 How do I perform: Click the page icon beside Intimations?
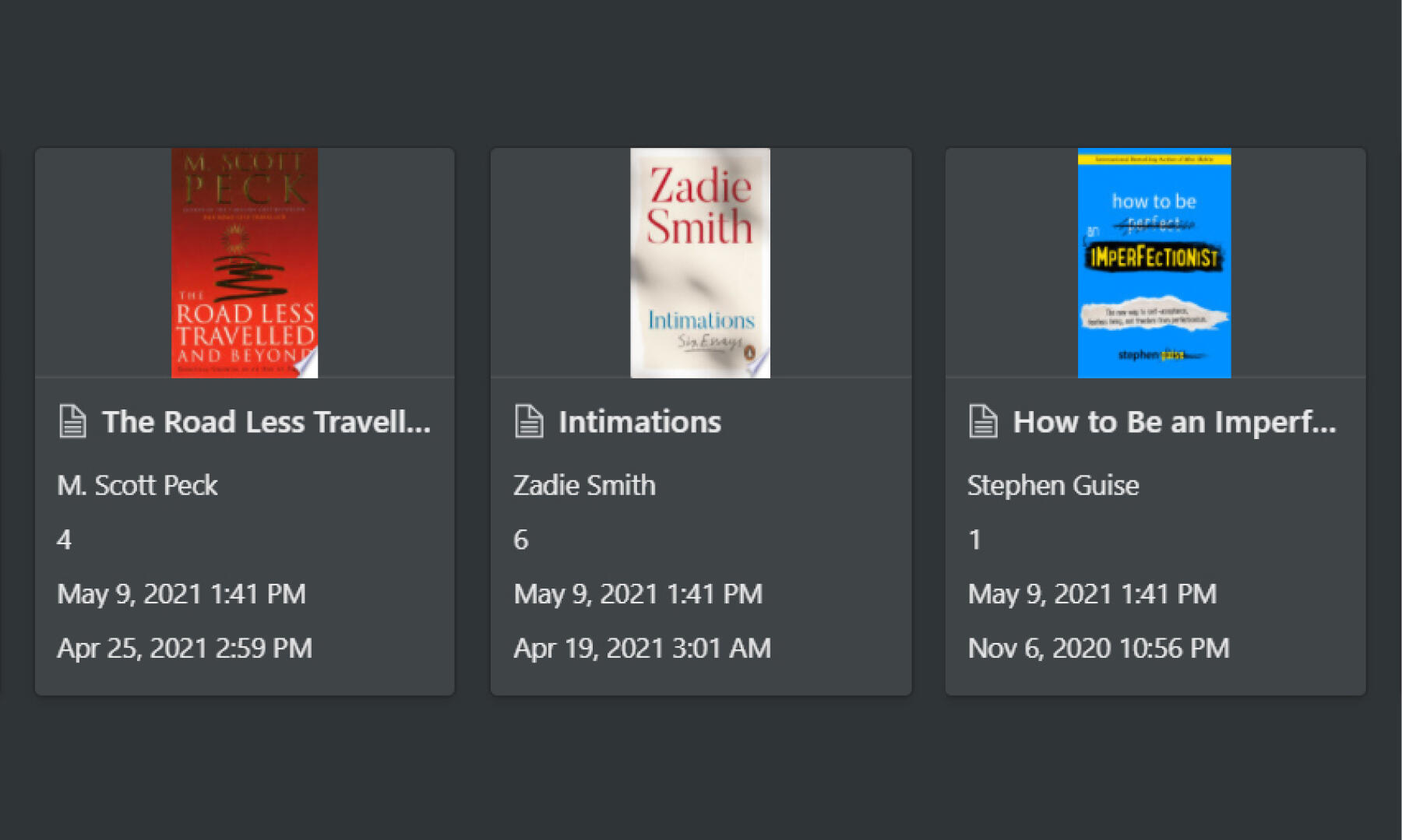[529, 421]
